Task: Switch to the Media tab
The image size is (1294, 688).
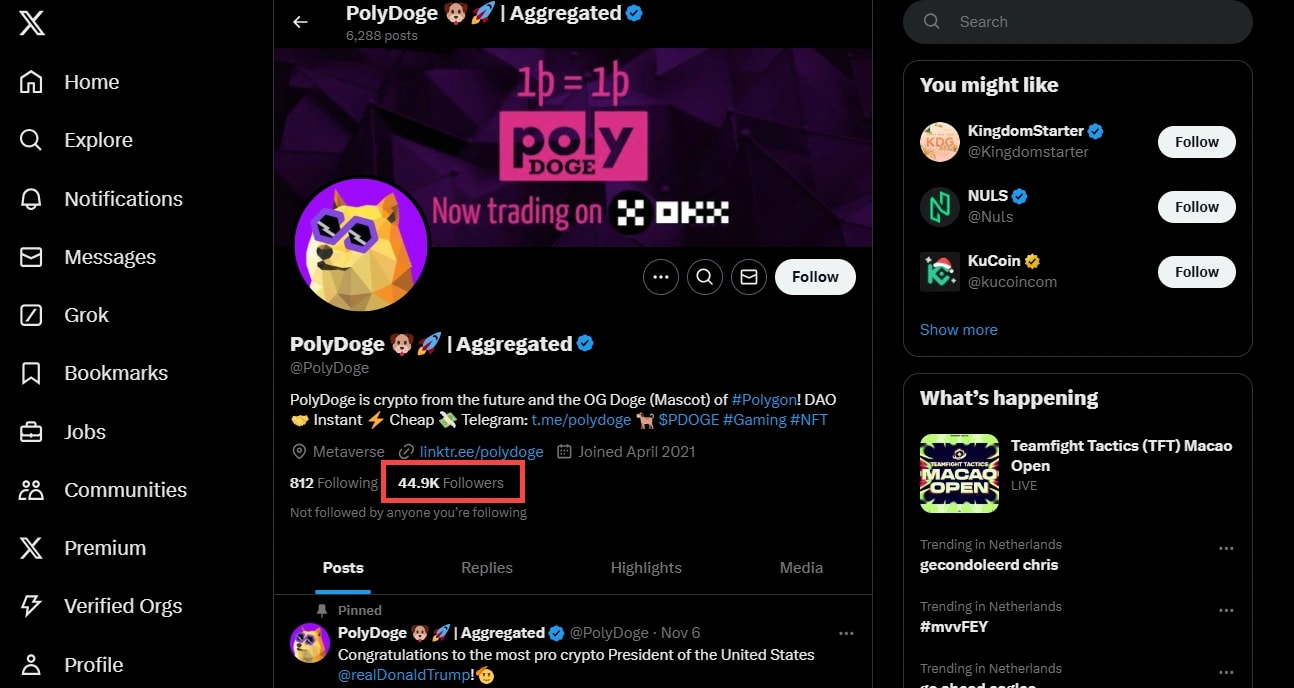Action: [x=801, y=568]
